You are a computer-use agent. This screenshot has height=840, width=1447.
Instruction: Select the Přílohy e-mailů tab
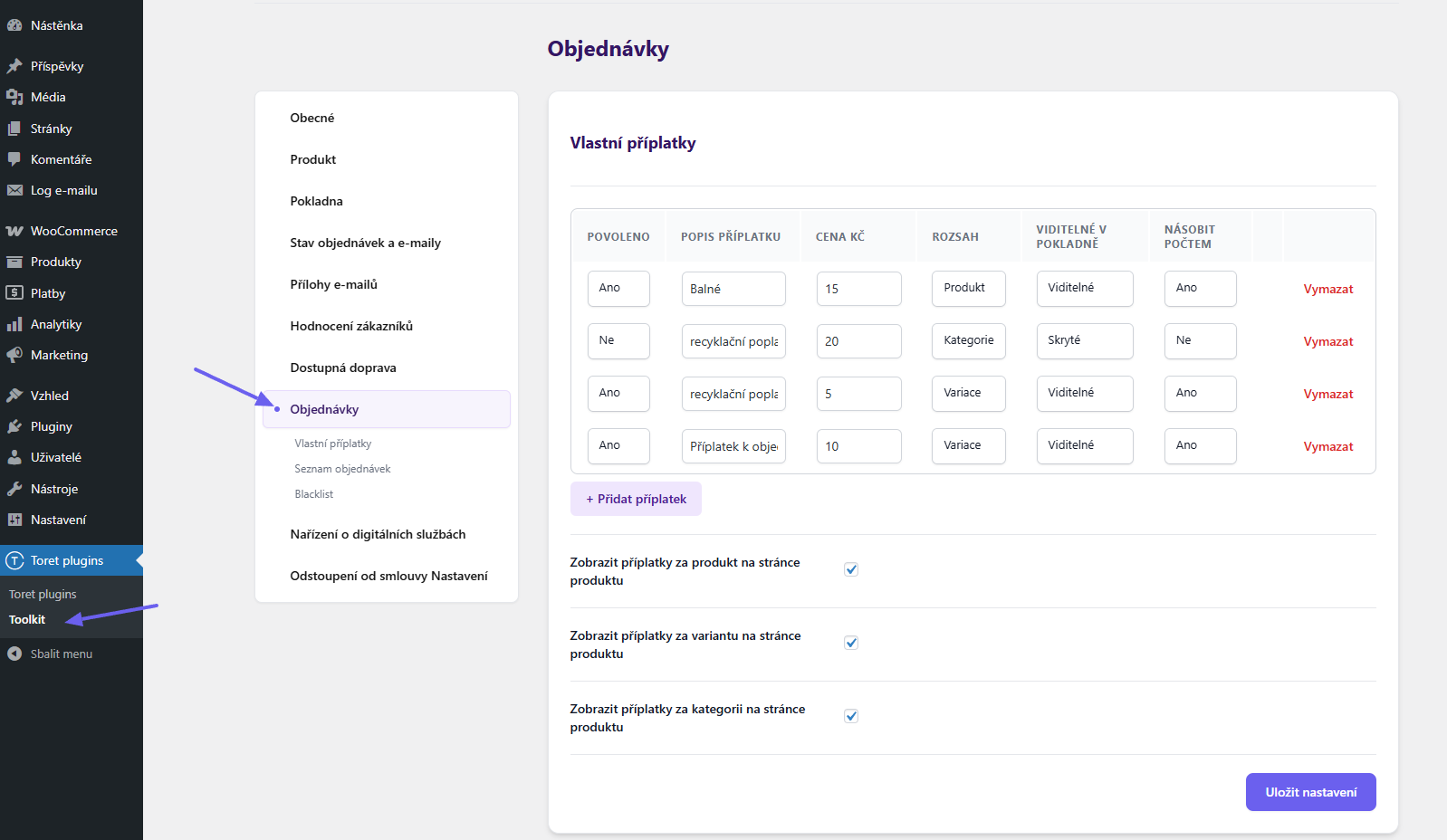pyautogui.click(x=334, y=284)
